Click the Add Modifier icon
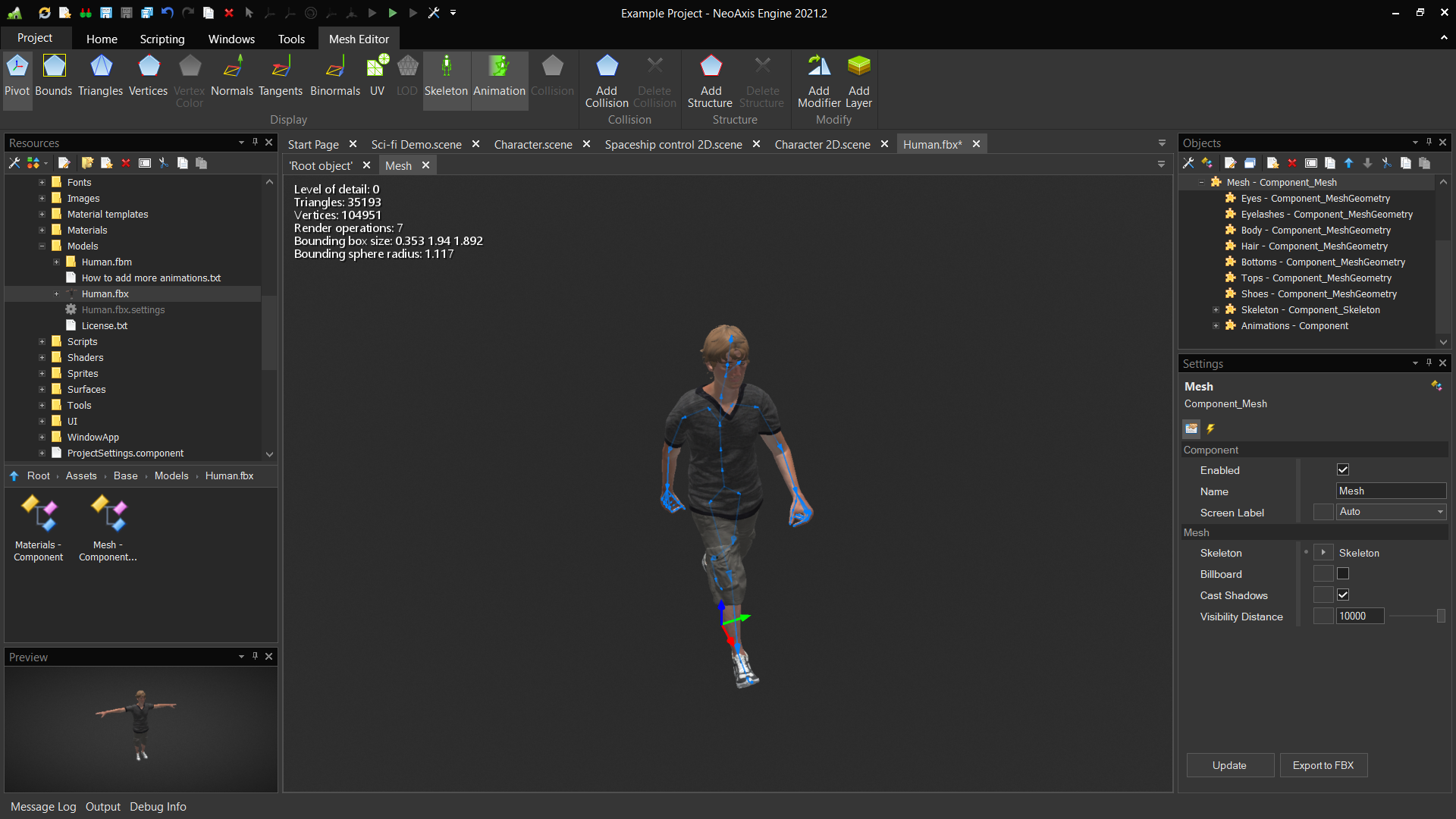The height and width of the screenshot is (819, 1456). point(819,67)
